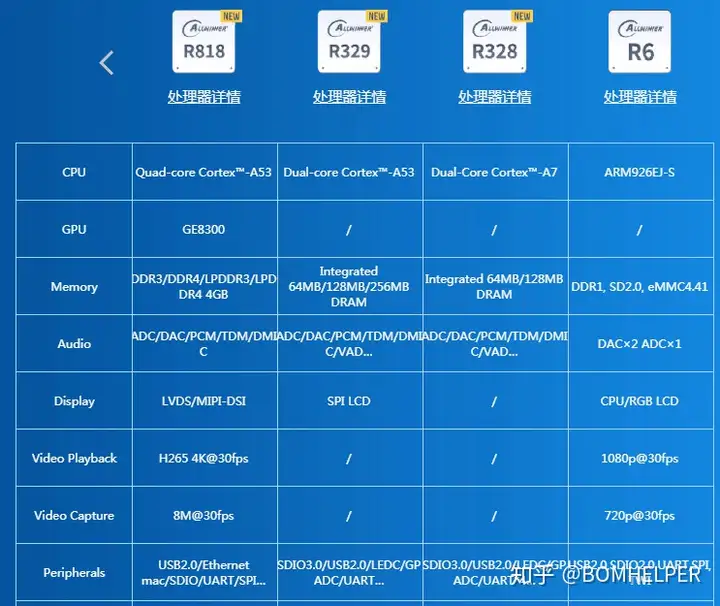Select the GE8300 GPU cell
This screenshot has height=606, width=720.
204,229
